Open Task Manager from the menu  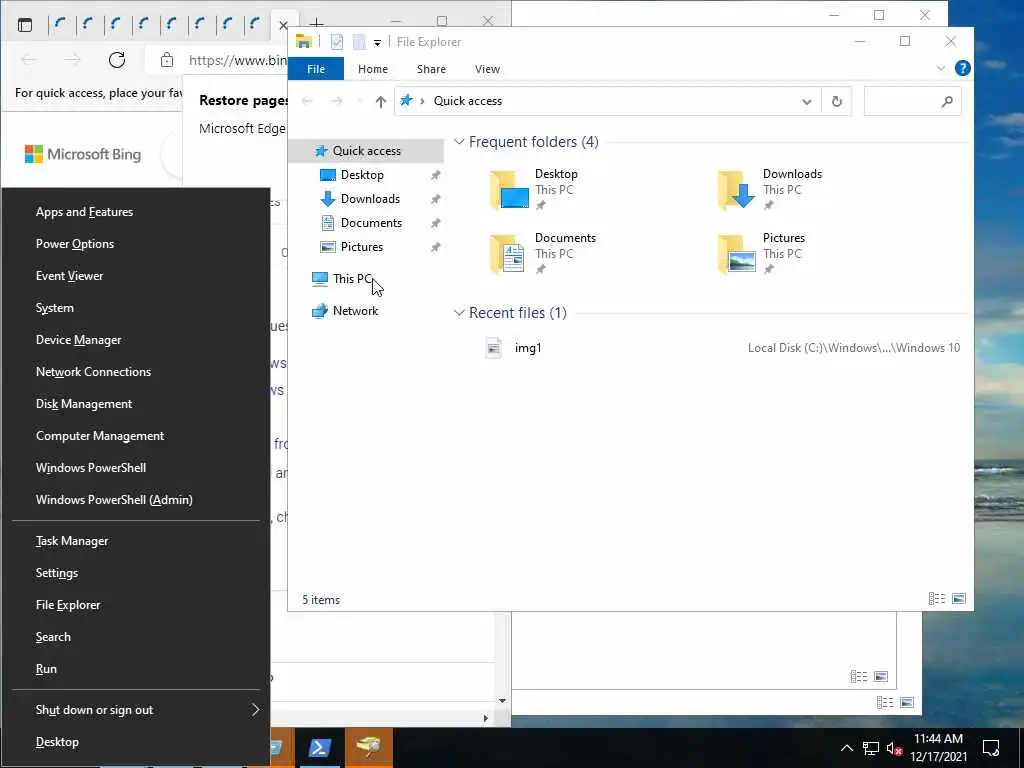pyautogui.click(x=72, y=541)
